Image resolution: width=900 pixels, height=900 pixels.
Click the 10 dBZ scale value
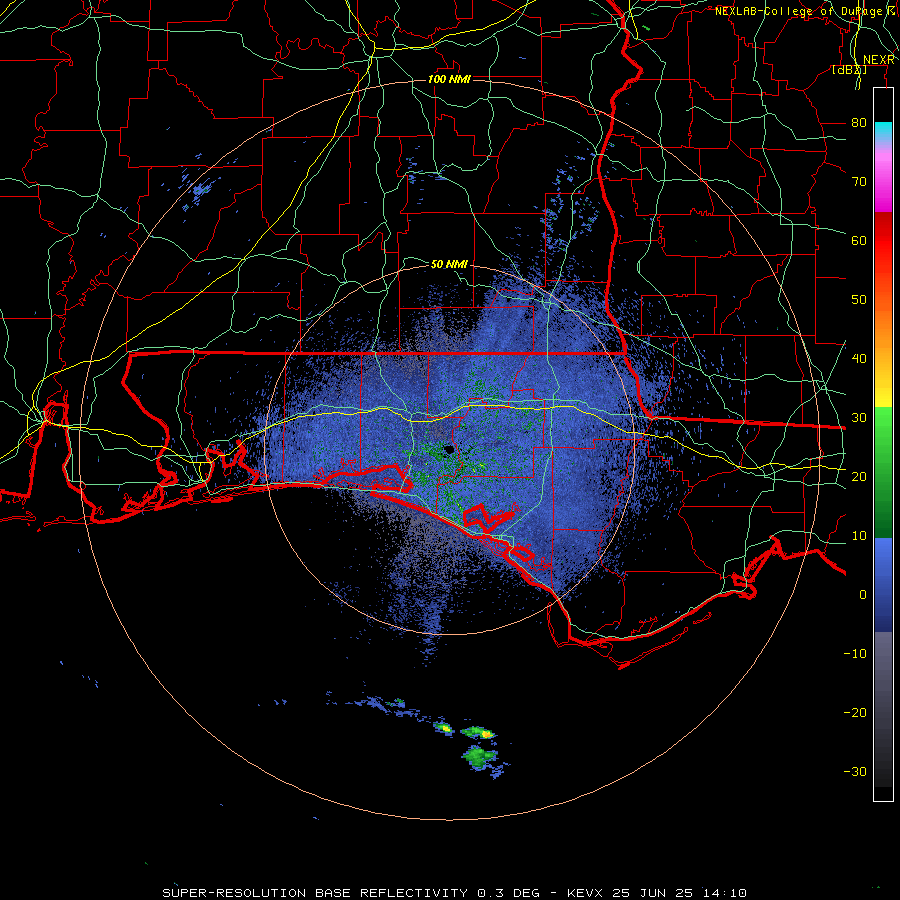tap(859, 536)
